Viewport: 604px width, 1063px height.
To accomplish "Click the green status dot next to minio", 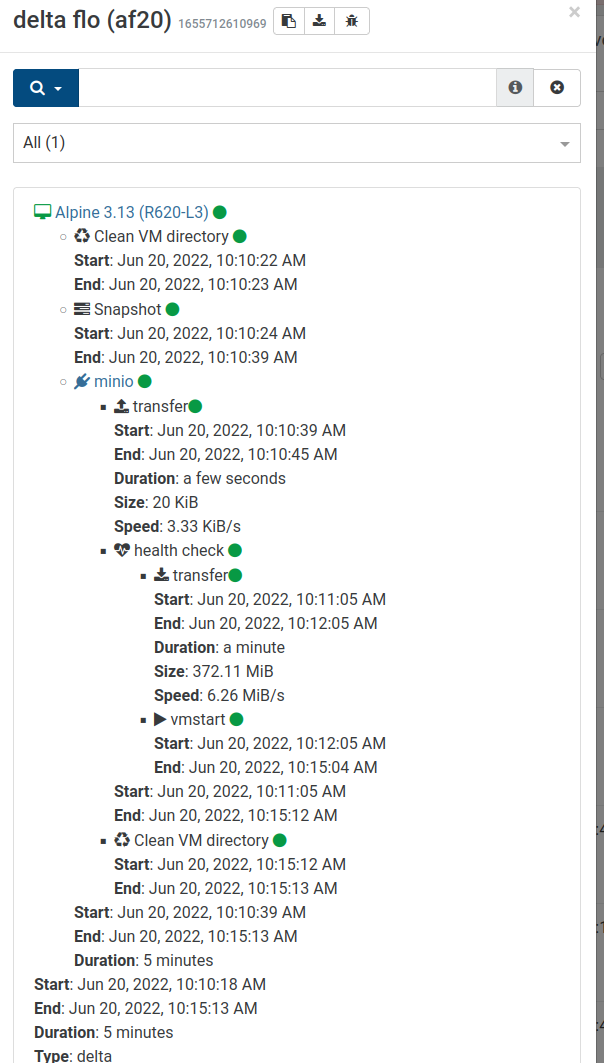I will click(144, 382).
